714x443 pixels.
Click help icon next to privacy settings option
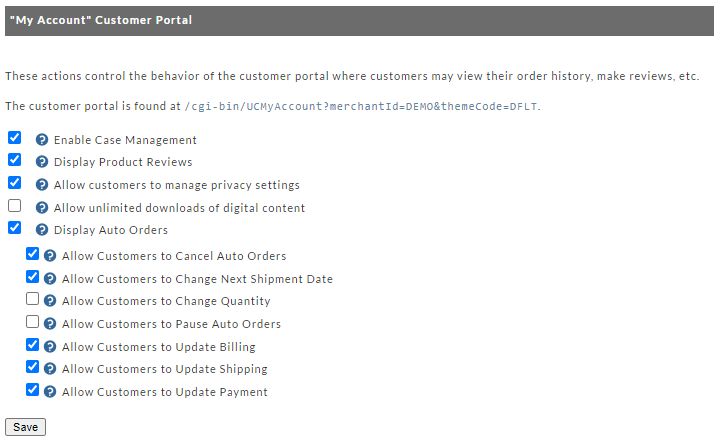point(42,185)
